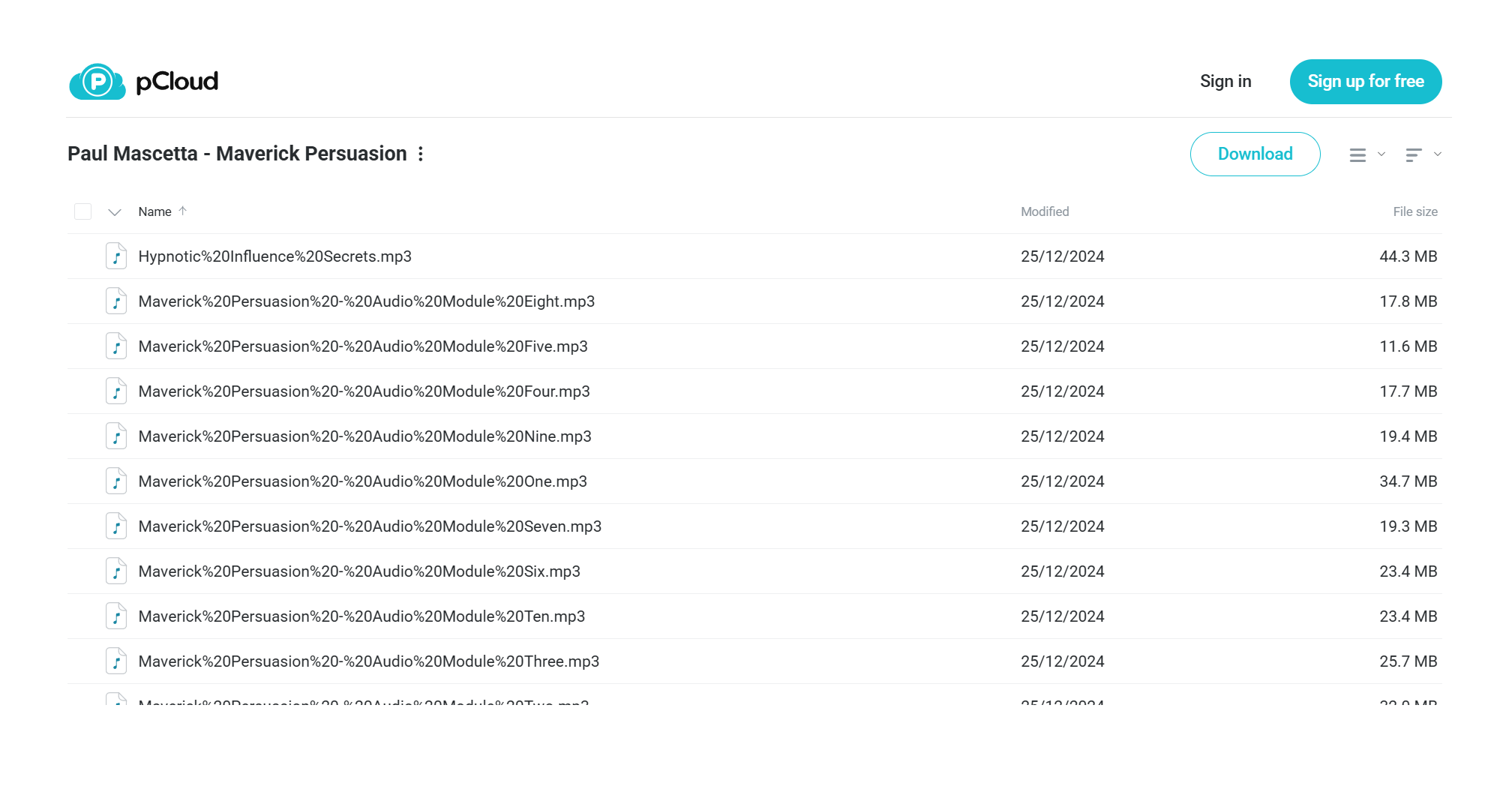Click the ascending sort arrow next to Name

point(182,211)
